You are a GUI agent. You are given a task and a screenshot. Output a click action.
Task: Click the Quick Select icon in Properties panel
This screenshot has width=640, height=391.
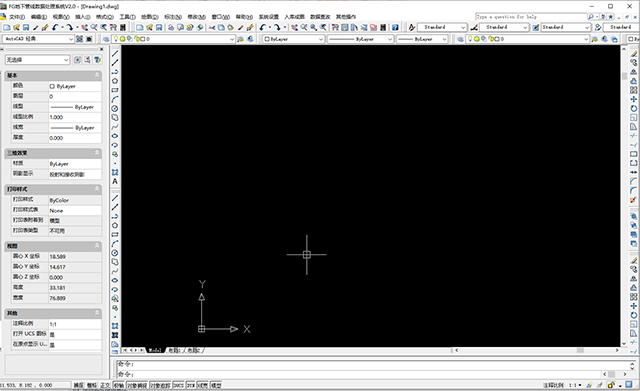coord(98,60)
